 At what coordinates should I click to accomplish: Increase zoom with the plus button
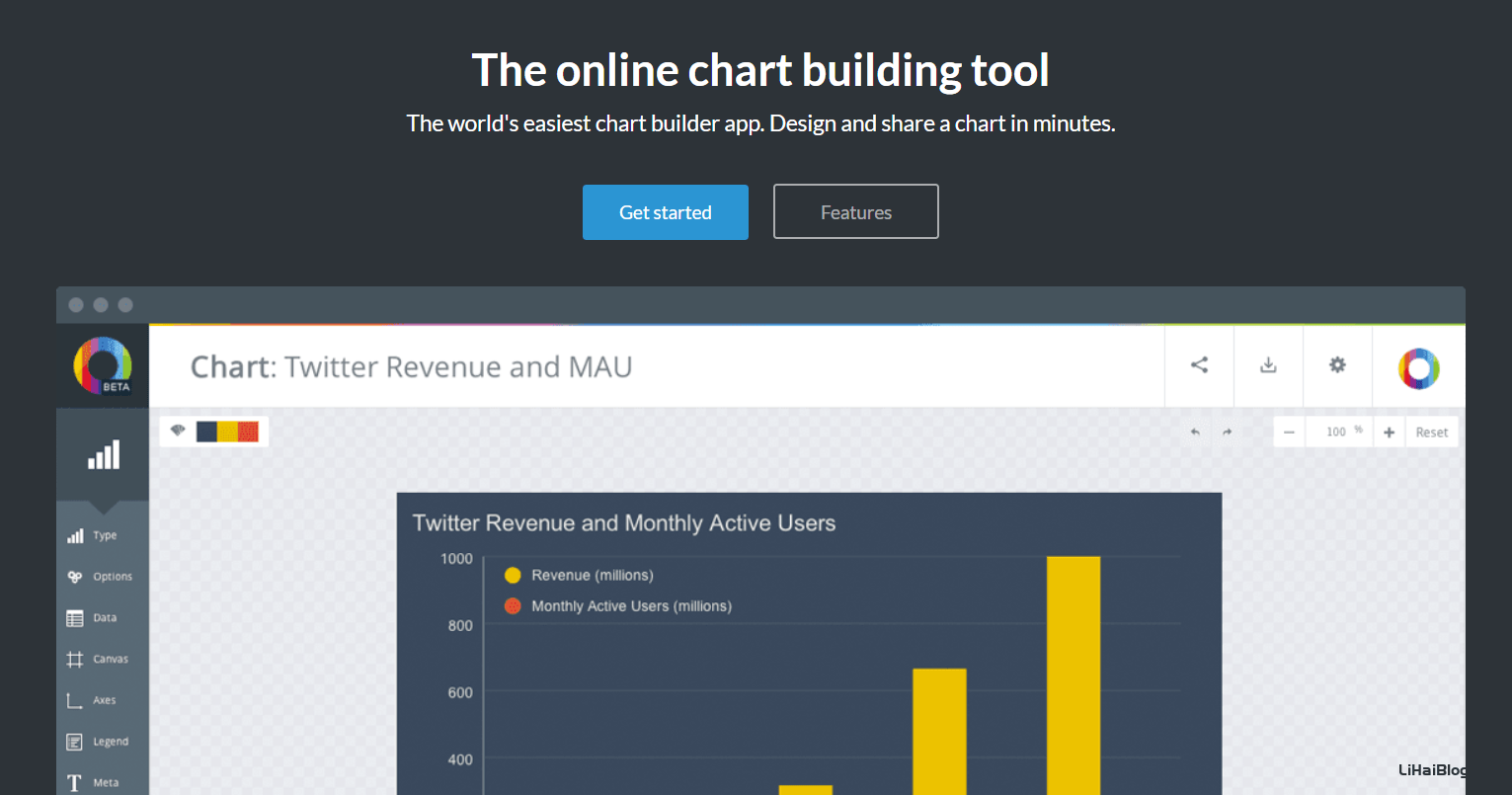(x=1389, y=433)
